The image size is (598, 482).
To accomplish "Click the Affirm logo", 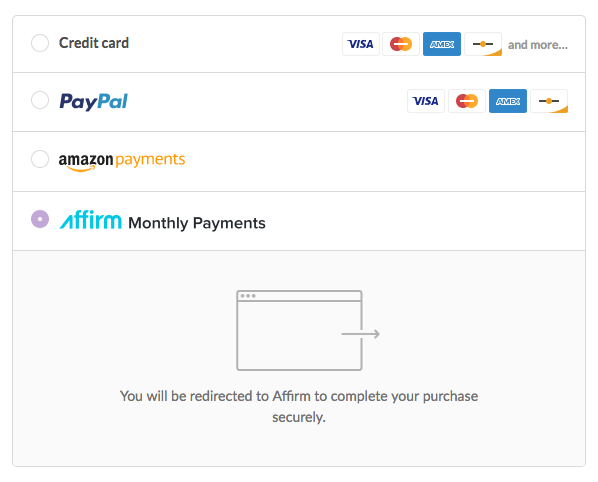I will point(90,220).
